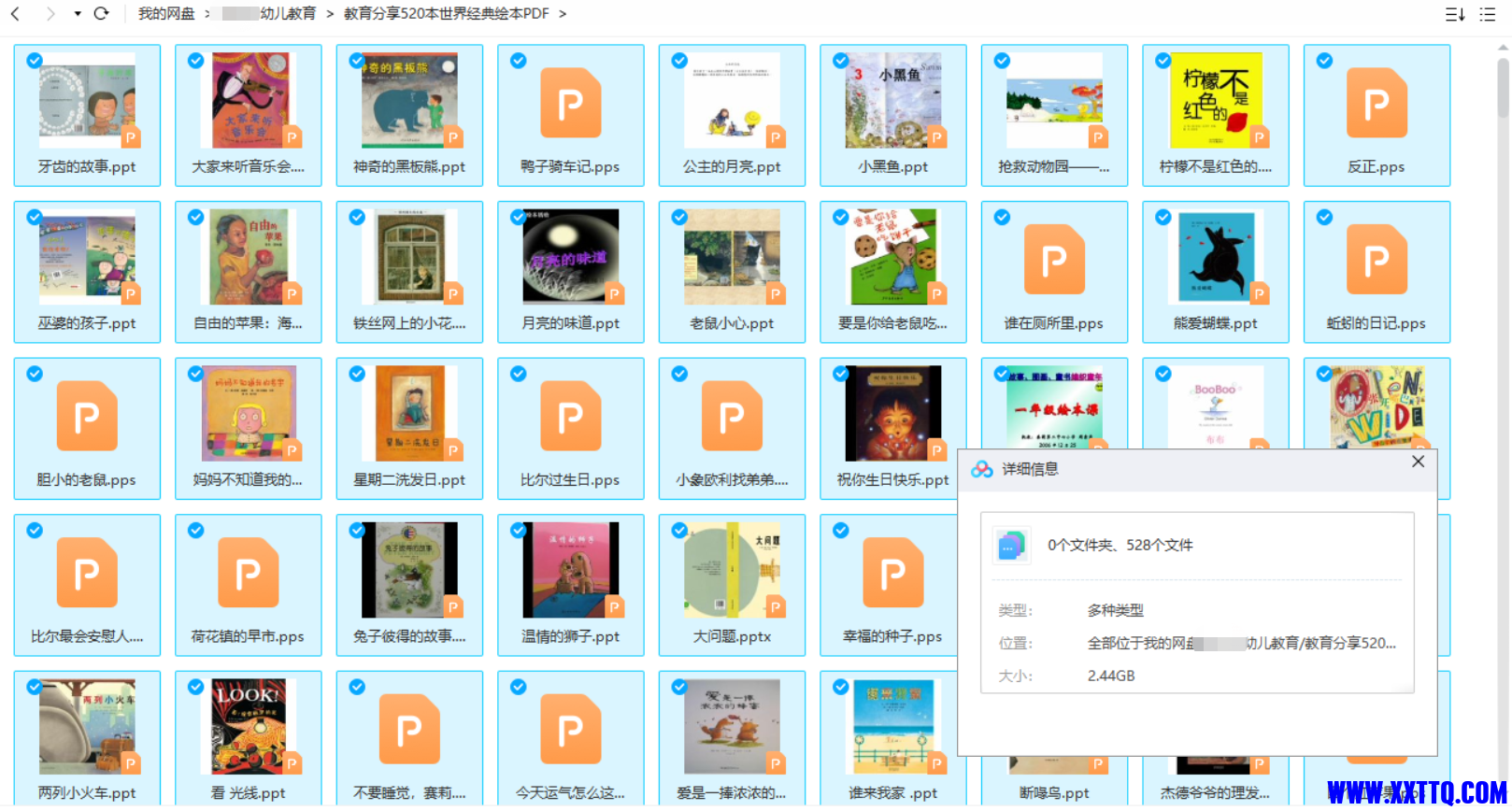Image resolution: width=1512 pixels, height=811 pixels.
Task: Click the Baidu cloud logo in 详细信息 dialog
Action: pyautogui.click(x=982, y=469)
